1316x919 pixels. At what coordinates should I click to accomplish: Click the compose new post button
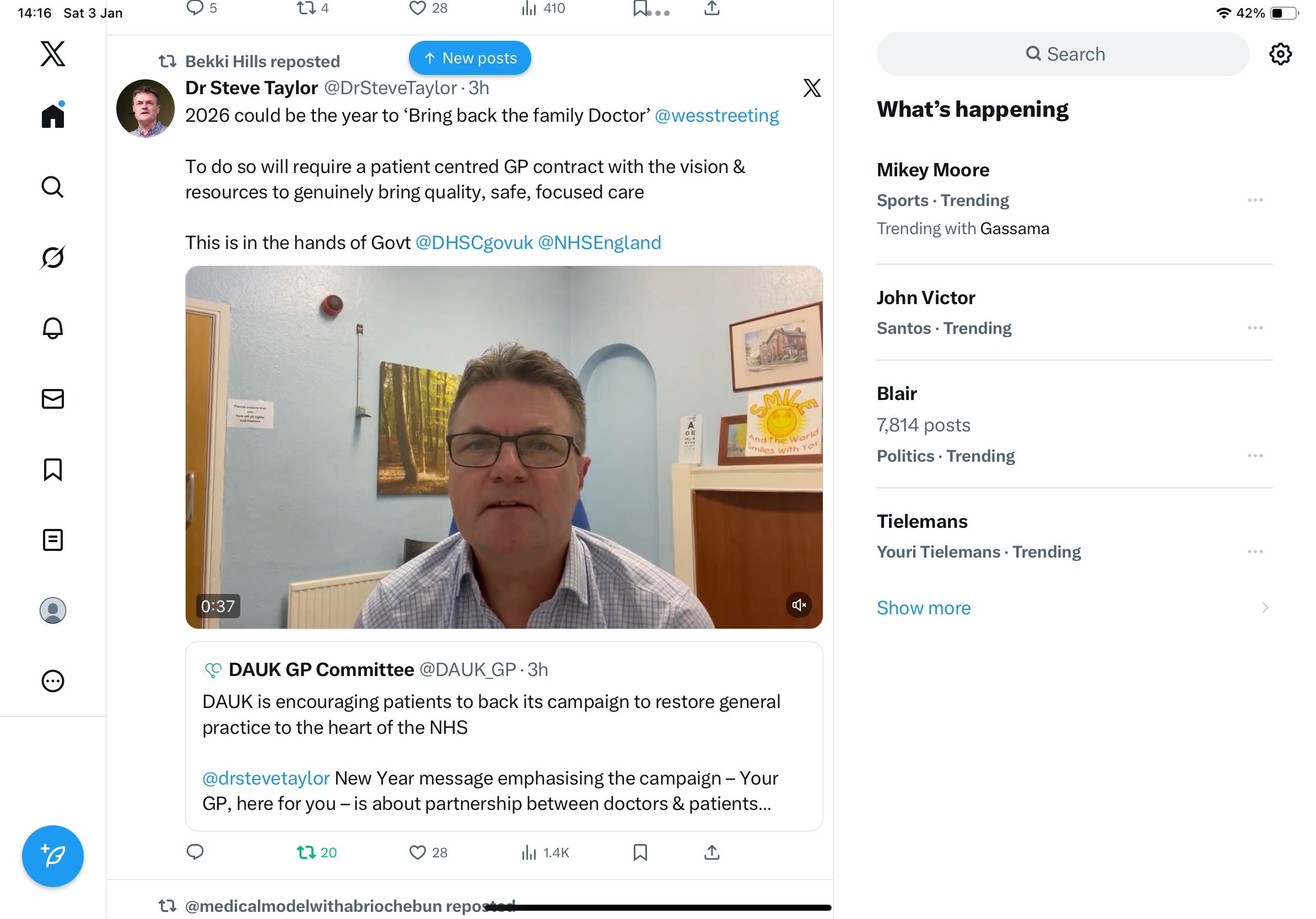(x=53, y=856)
